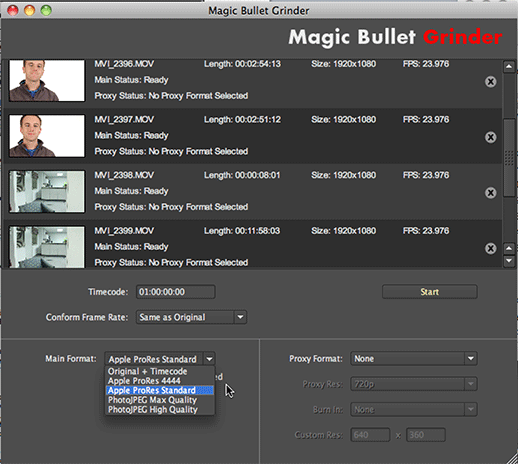This screenshot has height=464, width=518.
Task: Remove MVI_2397.MOV with its X icon
Action: click(490, 137)
